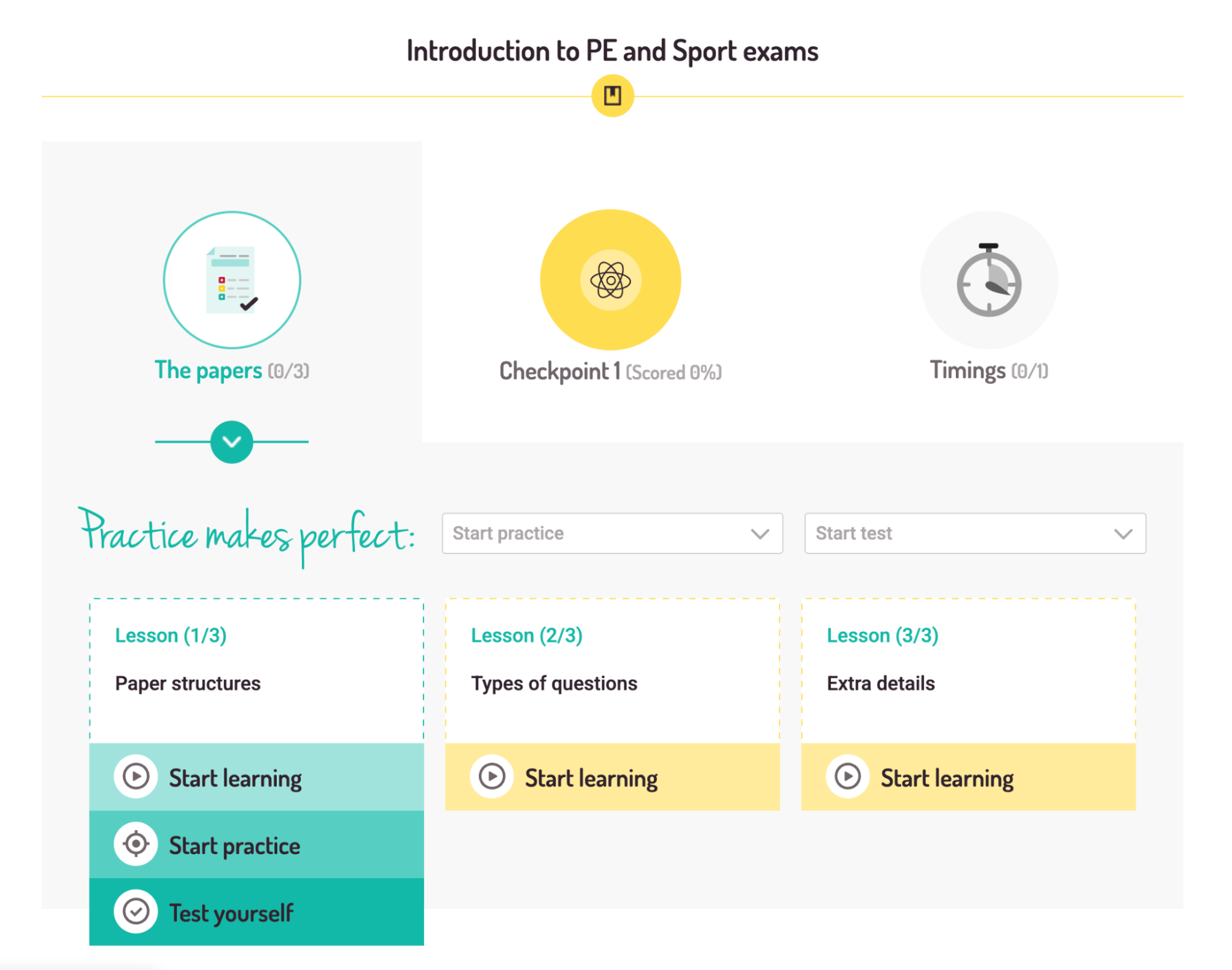This screenshot has width=1232, height=970.
Task: Select the 'Types of questions' lesson card
Action: coord(612,669)
